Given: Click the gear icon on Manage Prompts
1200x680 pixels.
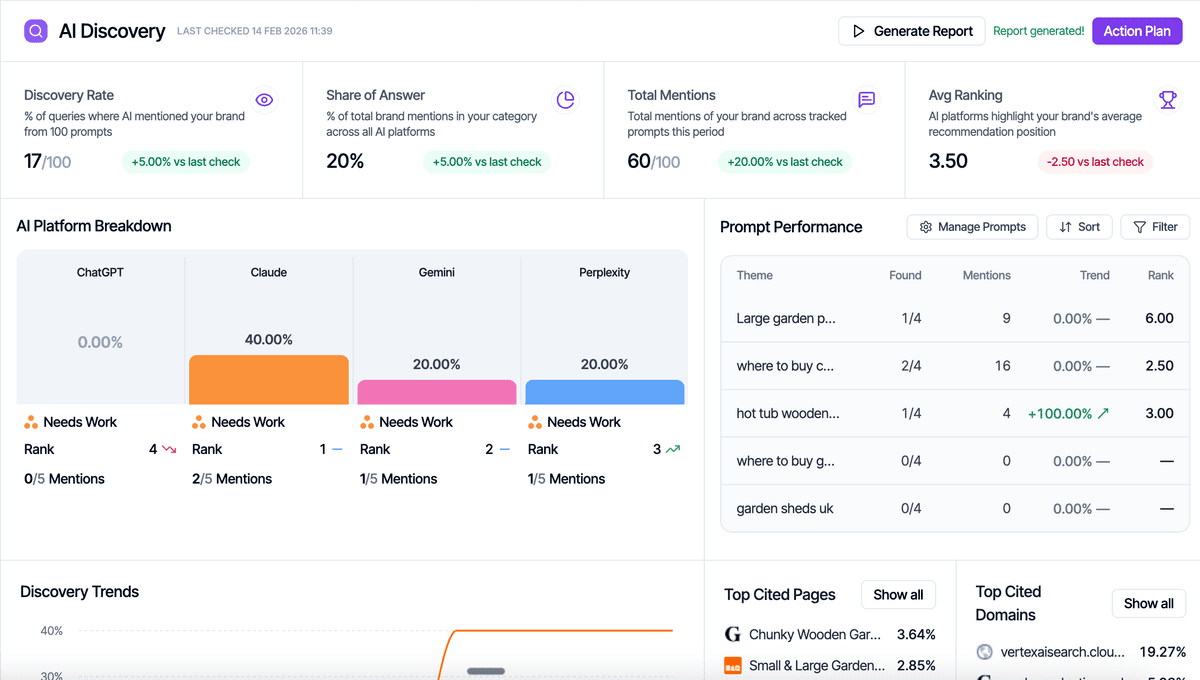Looking at the screenshot, I should tap(926, 227).
